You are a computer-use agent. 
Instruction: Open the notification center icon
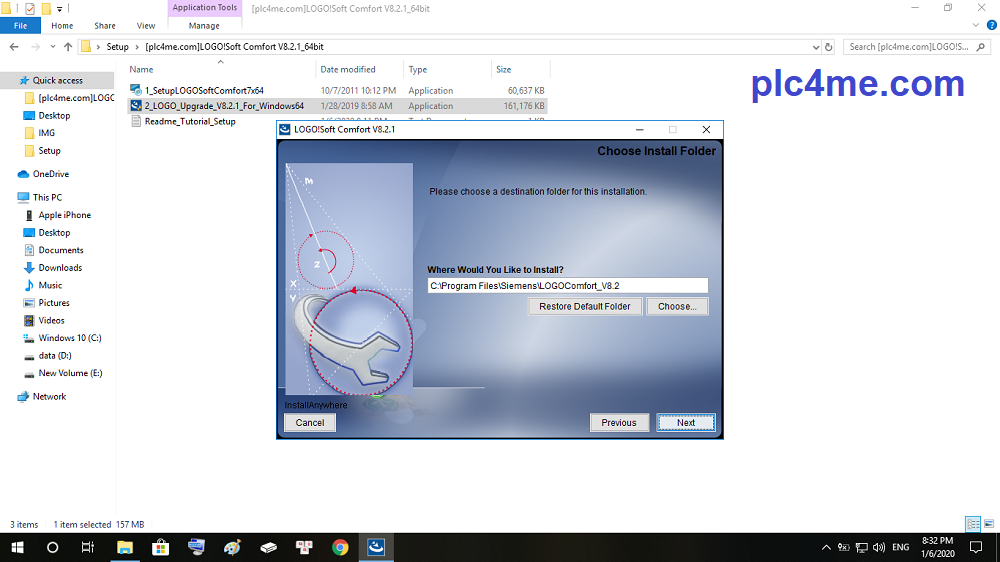coord(976,547)
